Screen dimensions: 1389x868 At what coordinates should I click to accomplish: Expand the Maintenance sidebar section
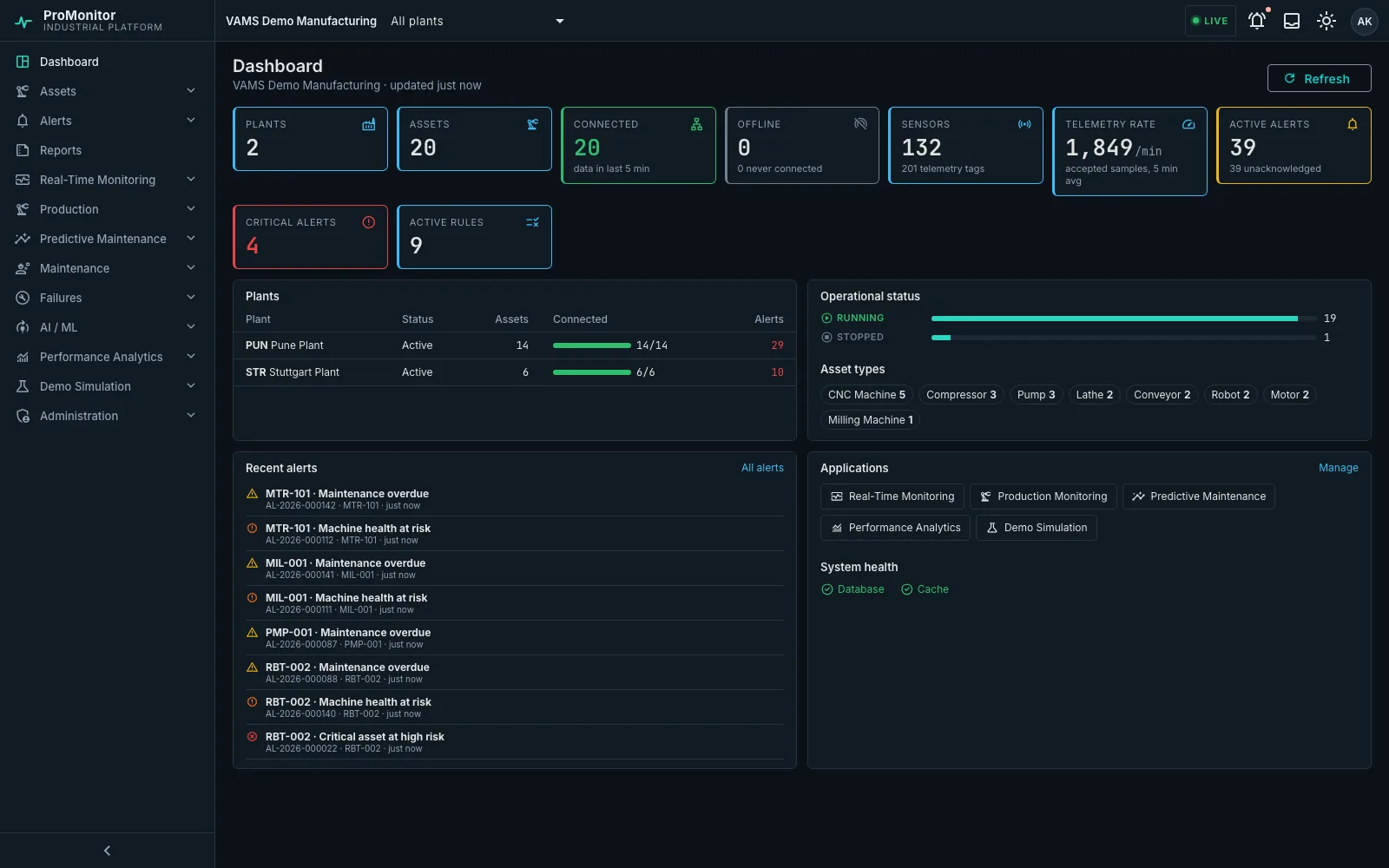pyautogui.click(x=191, y=268)
